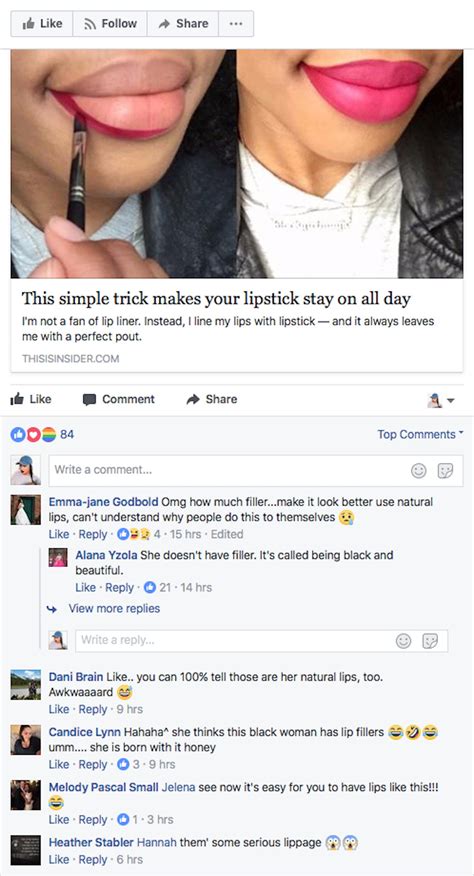Image resolution: width=474 pixels, height=876 pixels.
Task: Open the Top Comments sort dropdown
Action: pos(420,434)
